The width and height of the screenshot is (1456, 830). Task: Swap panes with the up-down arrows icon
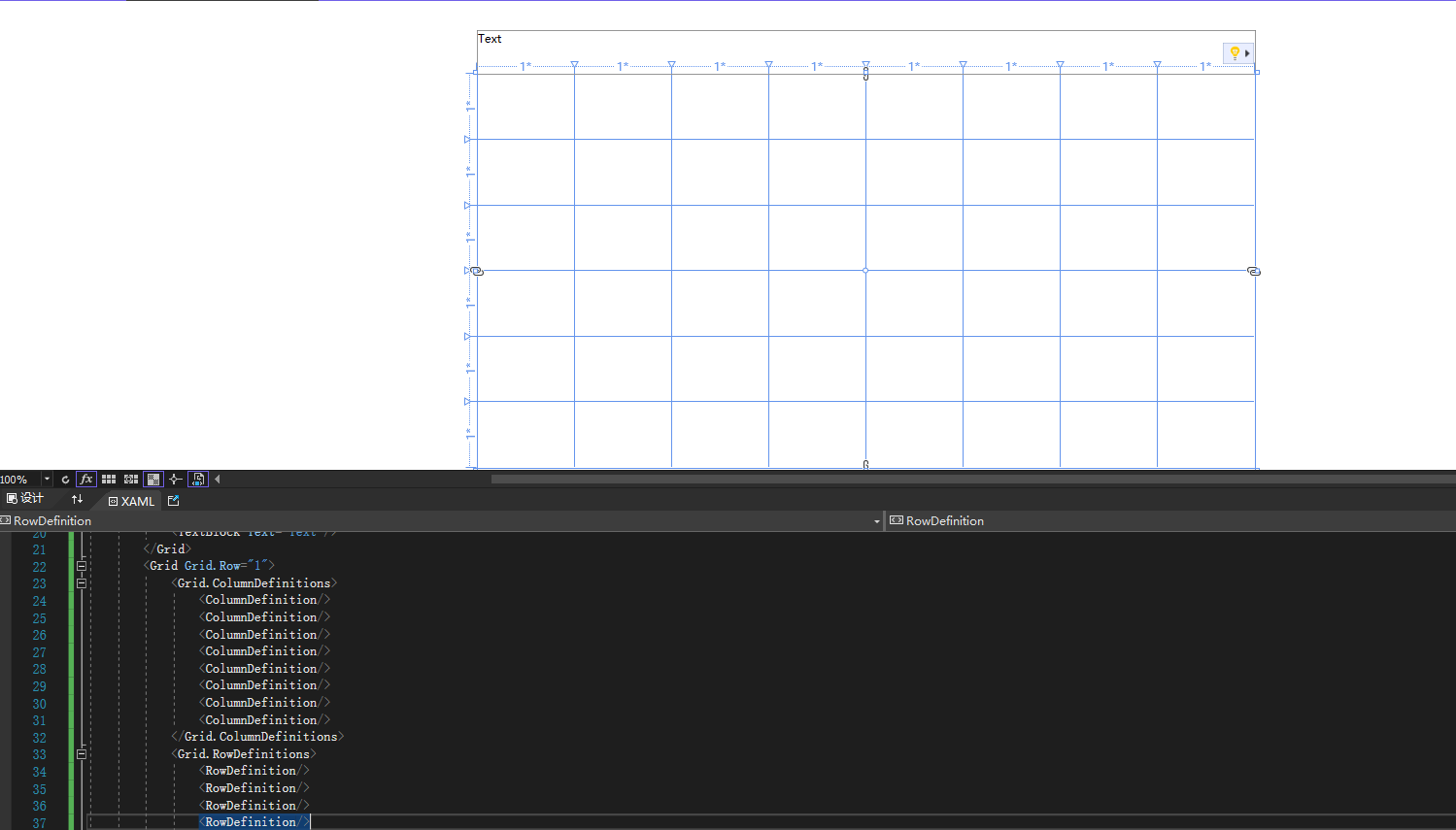pos(77,500)
